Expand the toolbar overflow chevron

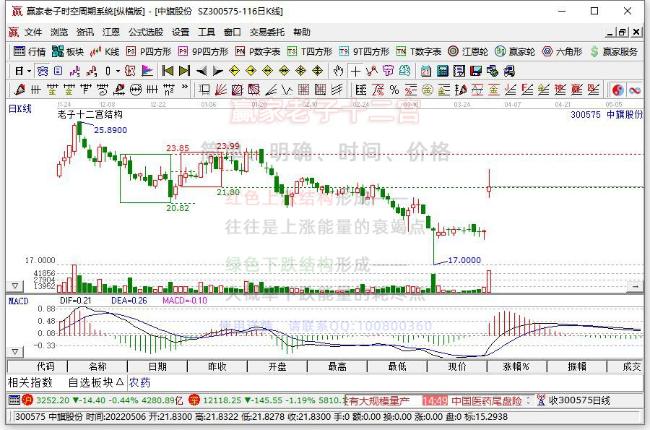(x=185, y=87)
